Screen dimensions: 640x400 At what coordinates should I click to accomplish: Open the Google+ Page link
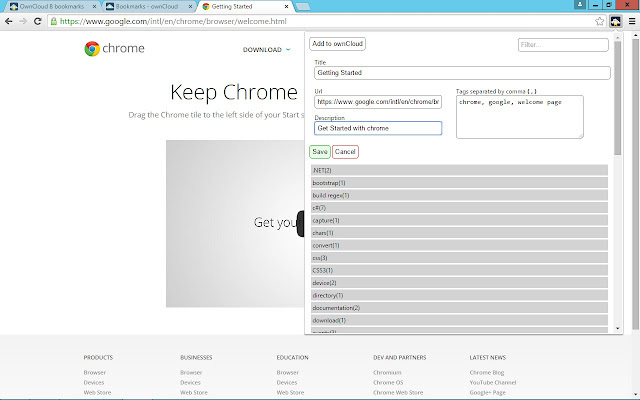[x=488, y=393]
